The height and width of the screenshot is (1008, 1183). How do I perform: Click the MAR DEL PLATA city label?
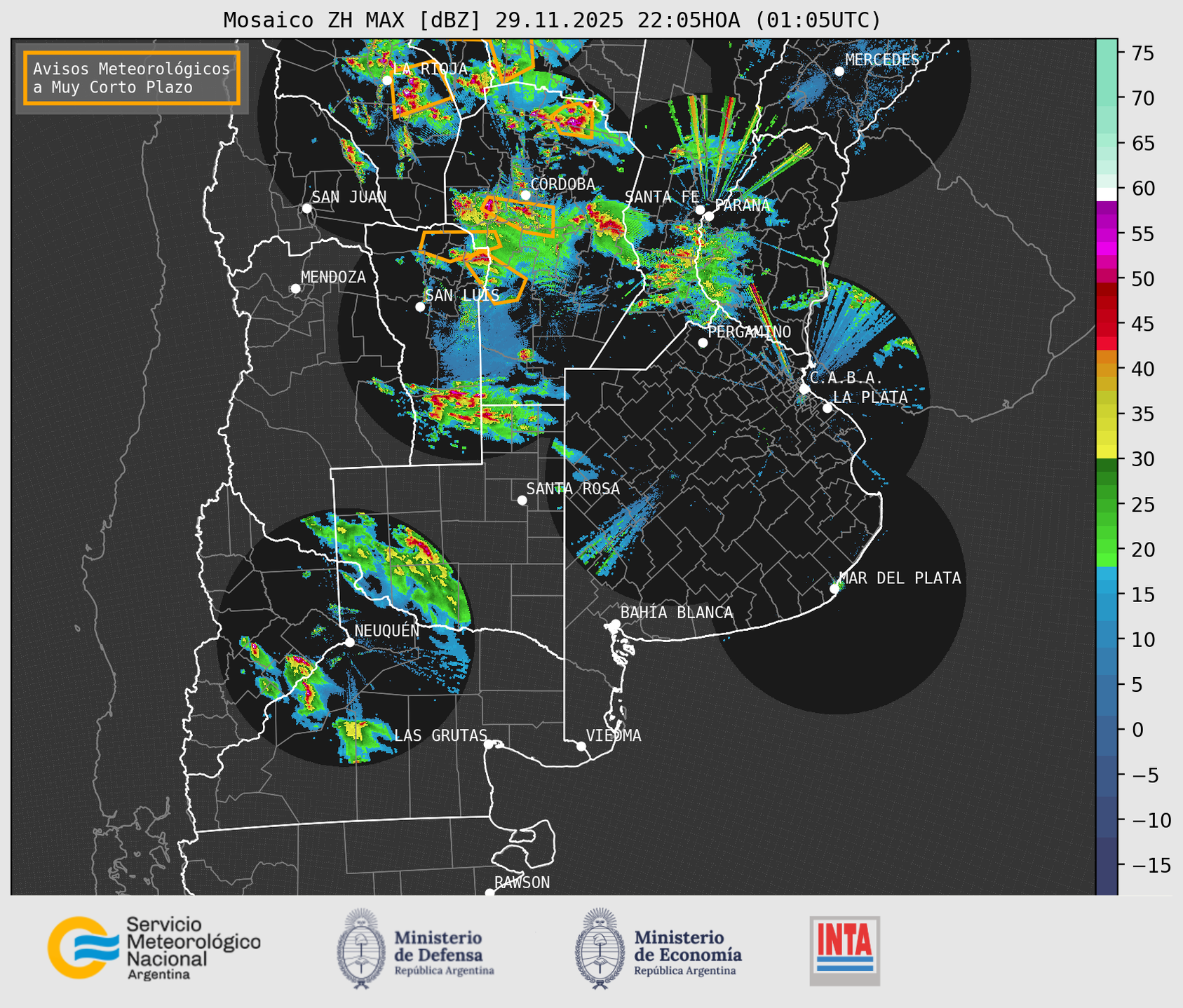900,578
